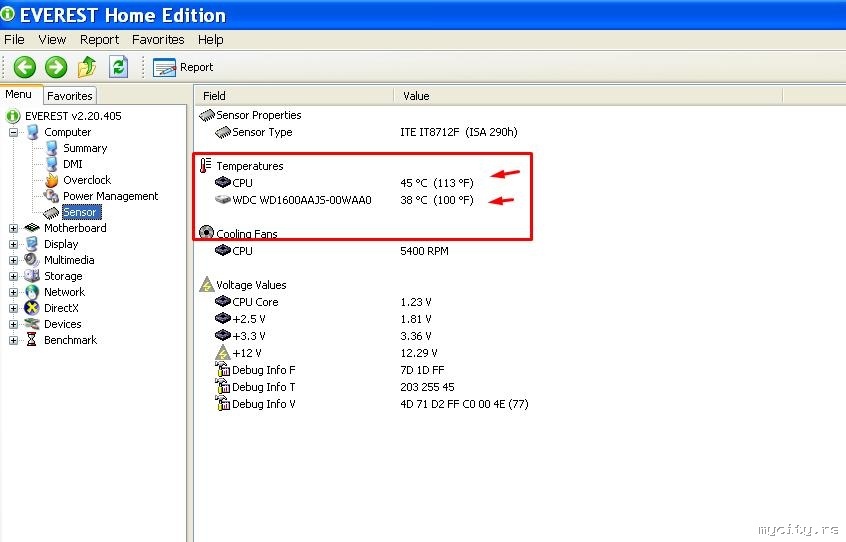Select Power Management in the tree
Screen dimensions: 846x542
pyautogui.click(x=110, y=196)
